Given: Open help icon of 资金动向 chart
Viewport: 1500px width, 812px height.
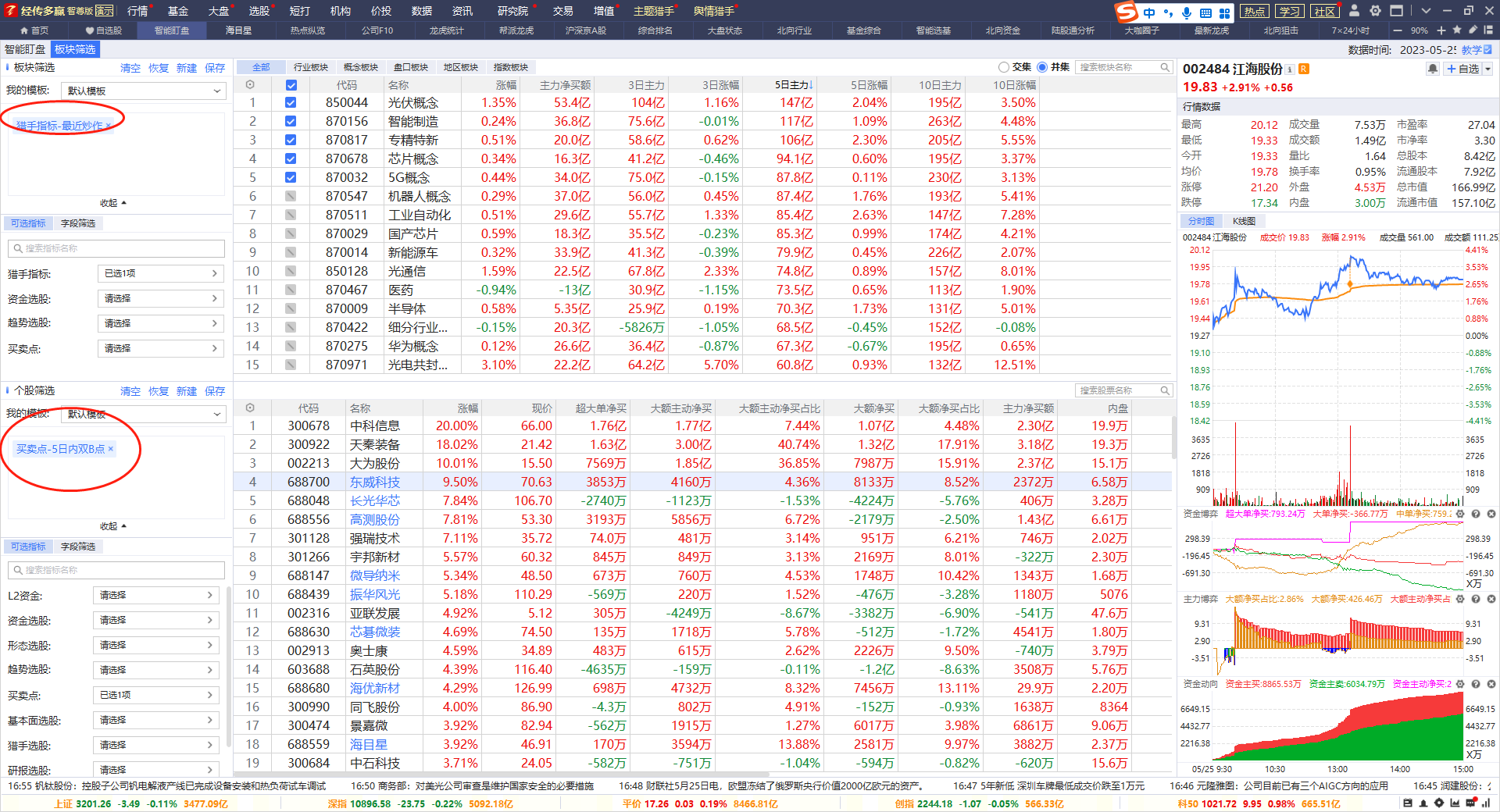Looking at the screenshot, I should [x=1476, y=684].
